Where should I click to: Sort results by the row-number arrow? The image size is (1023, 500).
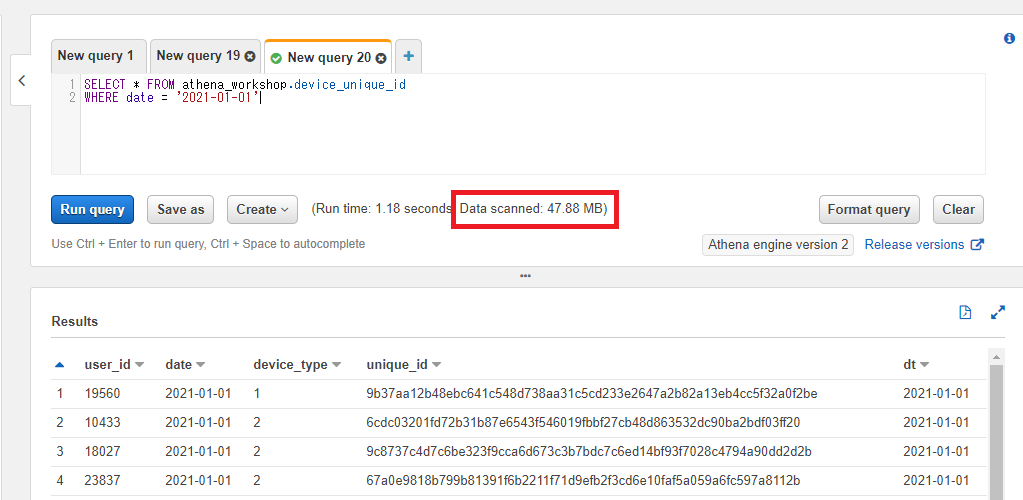tap(60, 365)
